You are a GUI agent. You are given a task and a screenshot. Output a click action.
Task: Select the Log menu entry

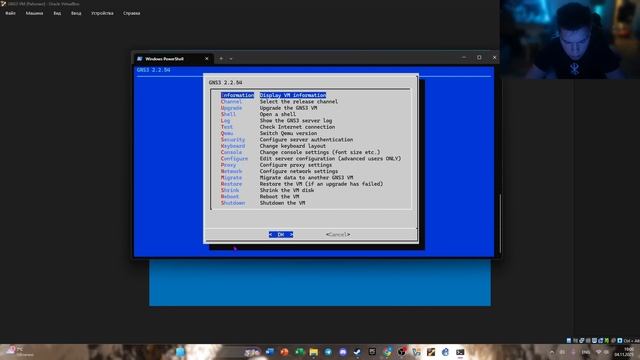(x=225, y=120)
